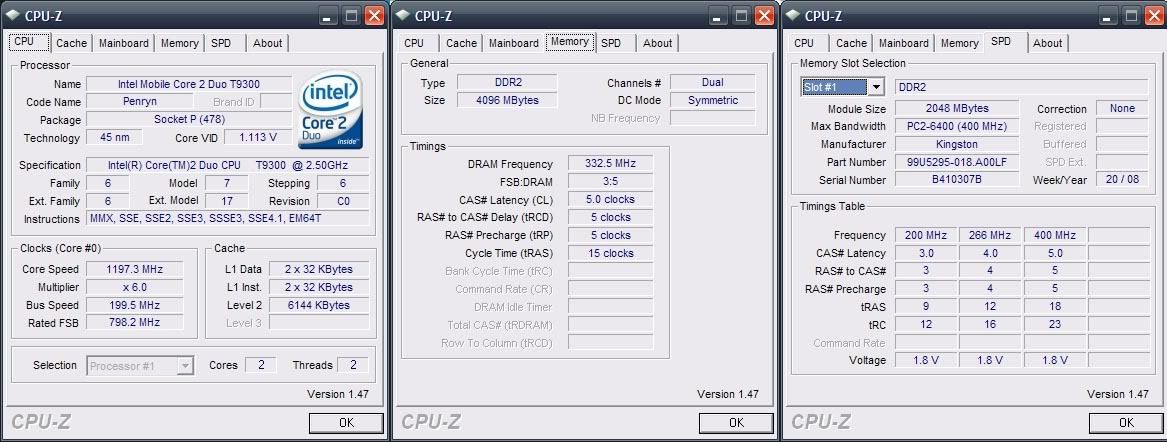Screen dimensions: 1167x442
Task: Switch to the Memory tab in the left CPU-Z window
Action: pos(179,43)
